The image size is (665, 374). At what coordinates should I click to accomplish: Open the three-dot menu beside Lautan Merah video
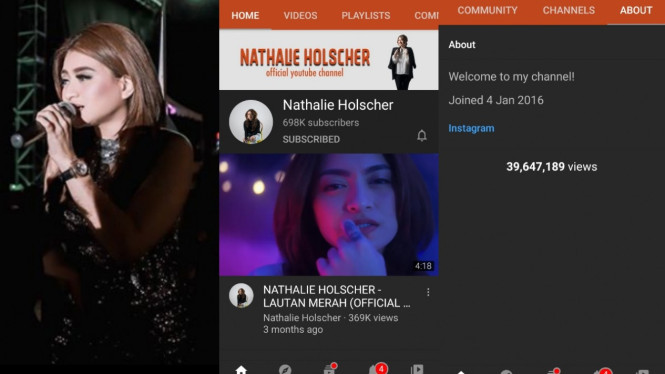click(428, 292)
